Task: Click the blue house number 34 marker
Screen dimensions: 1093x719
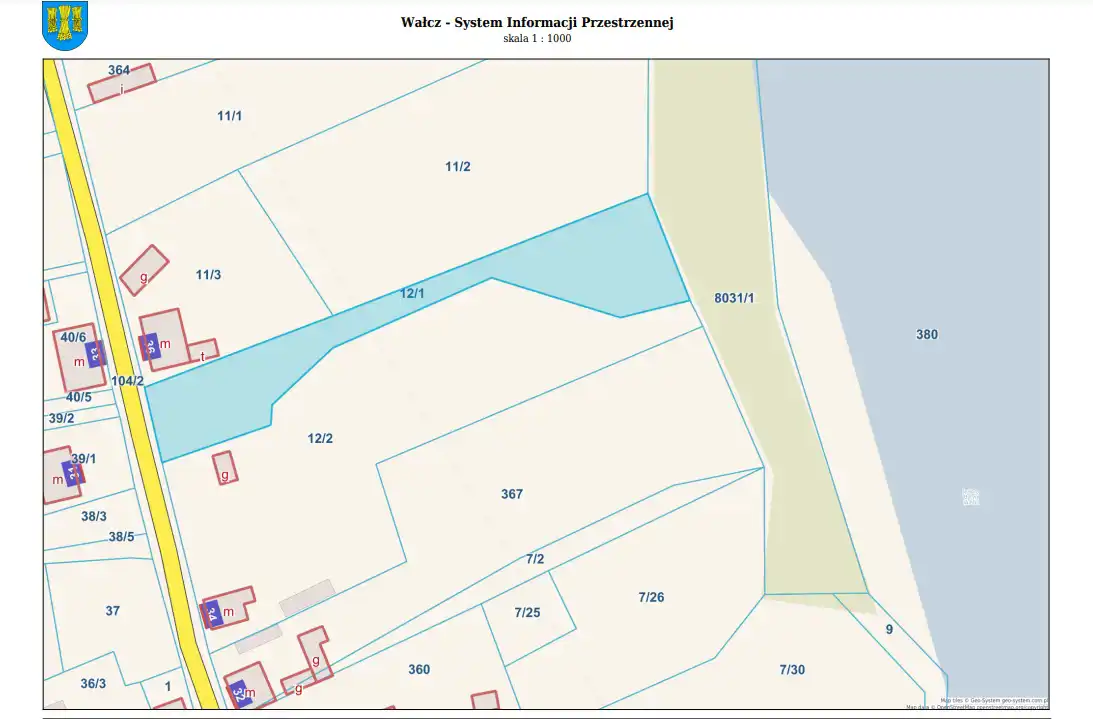Action: point(212,613)
